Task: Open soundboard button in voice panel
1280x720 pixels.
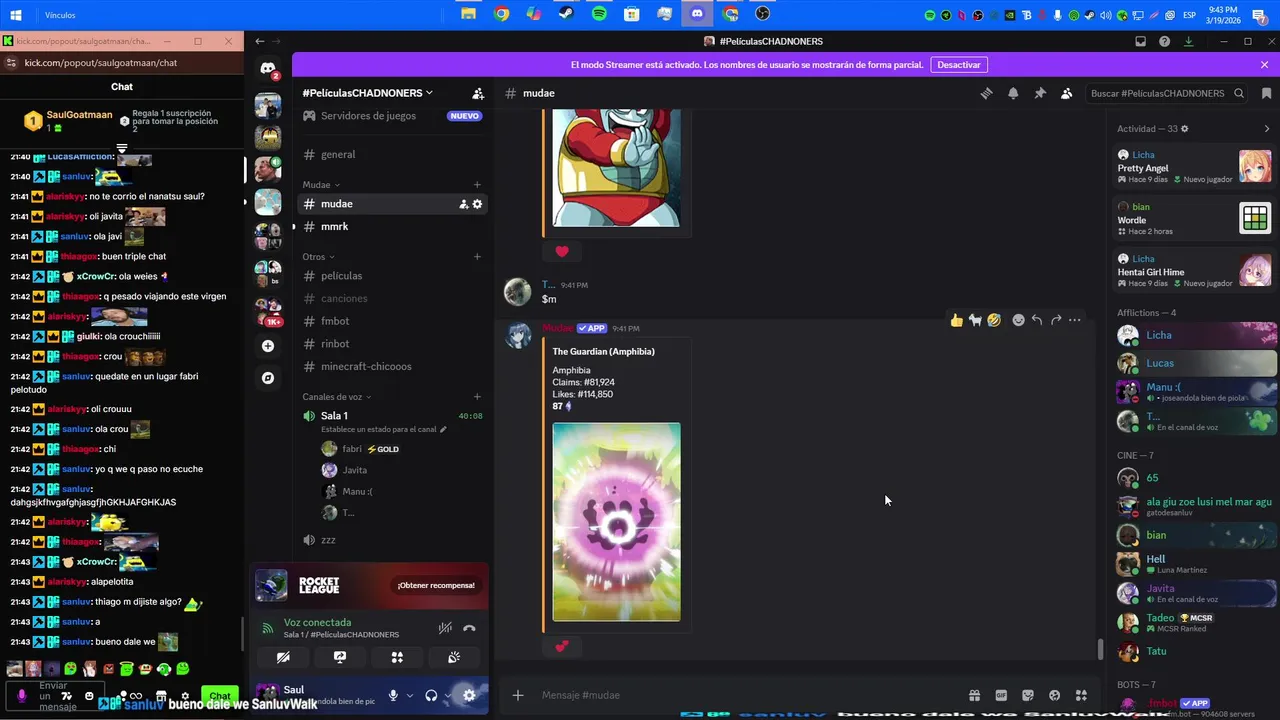Action: point(454,657)
